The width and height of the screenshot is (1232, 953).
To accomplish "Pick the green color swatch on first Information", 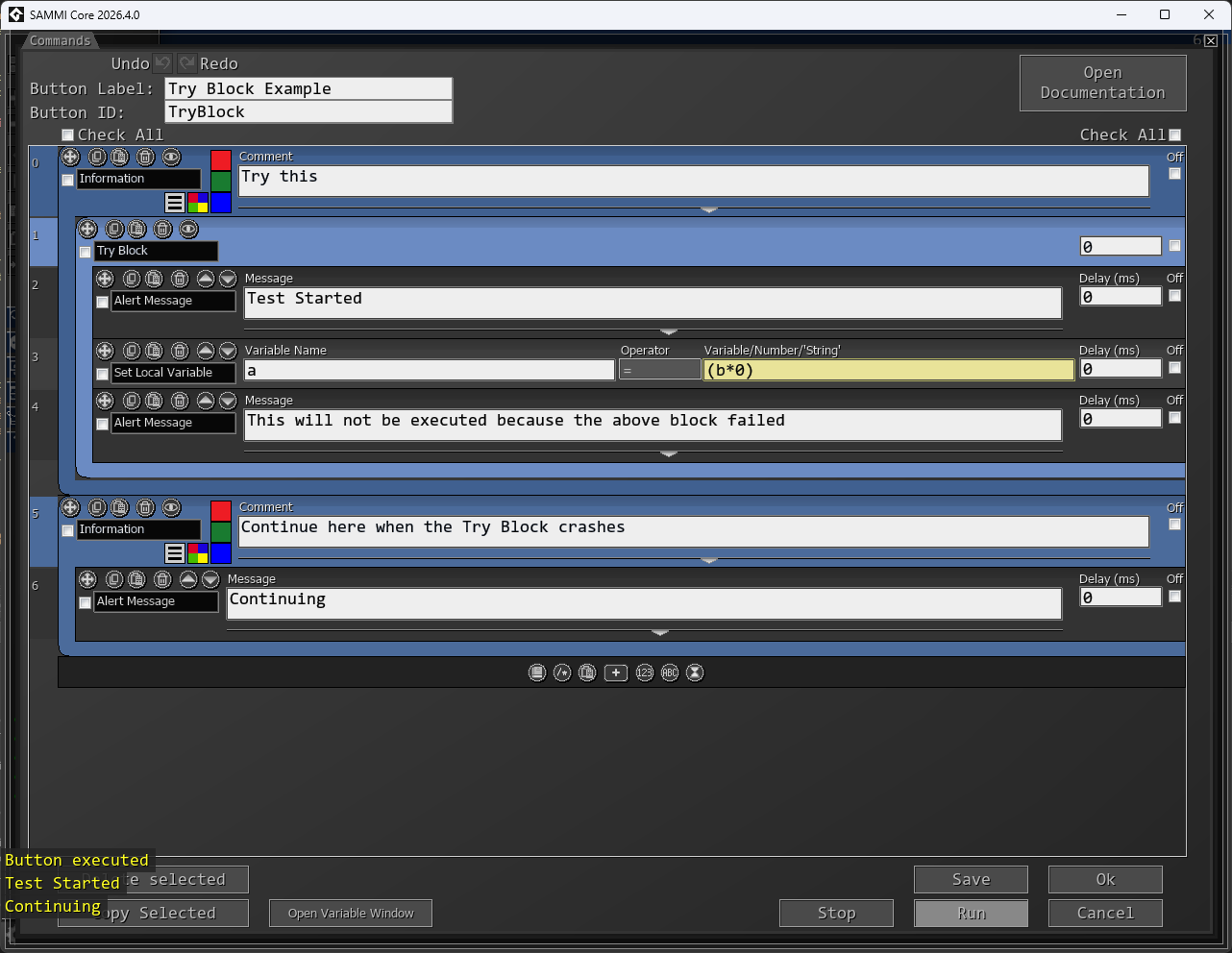I will pyautogui.click(x=221, y=182).
